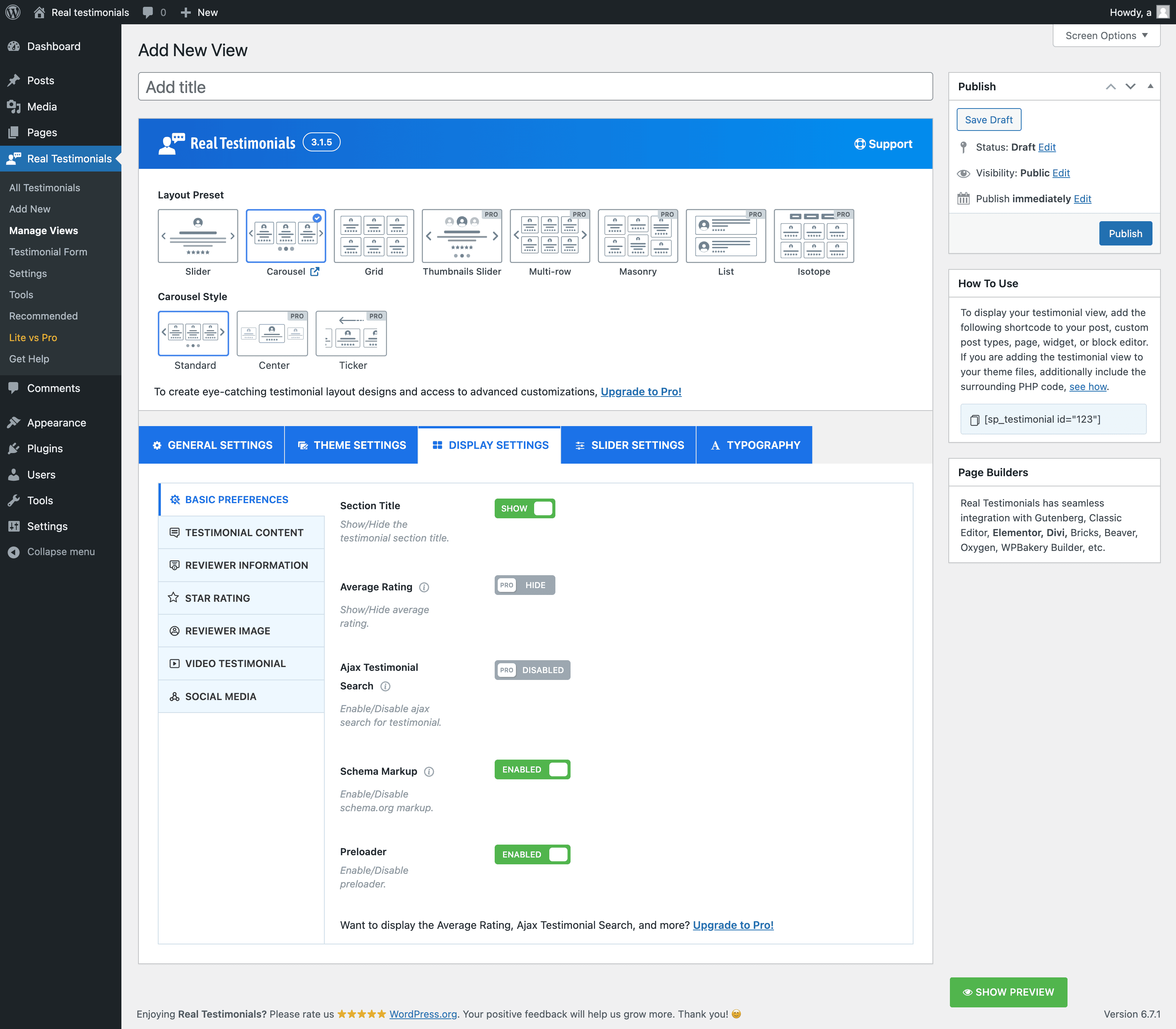This screenshot has height=1029, width=1176.
Task: Toggle the Preloader ENABLED switch
Action: pos(532,854)
